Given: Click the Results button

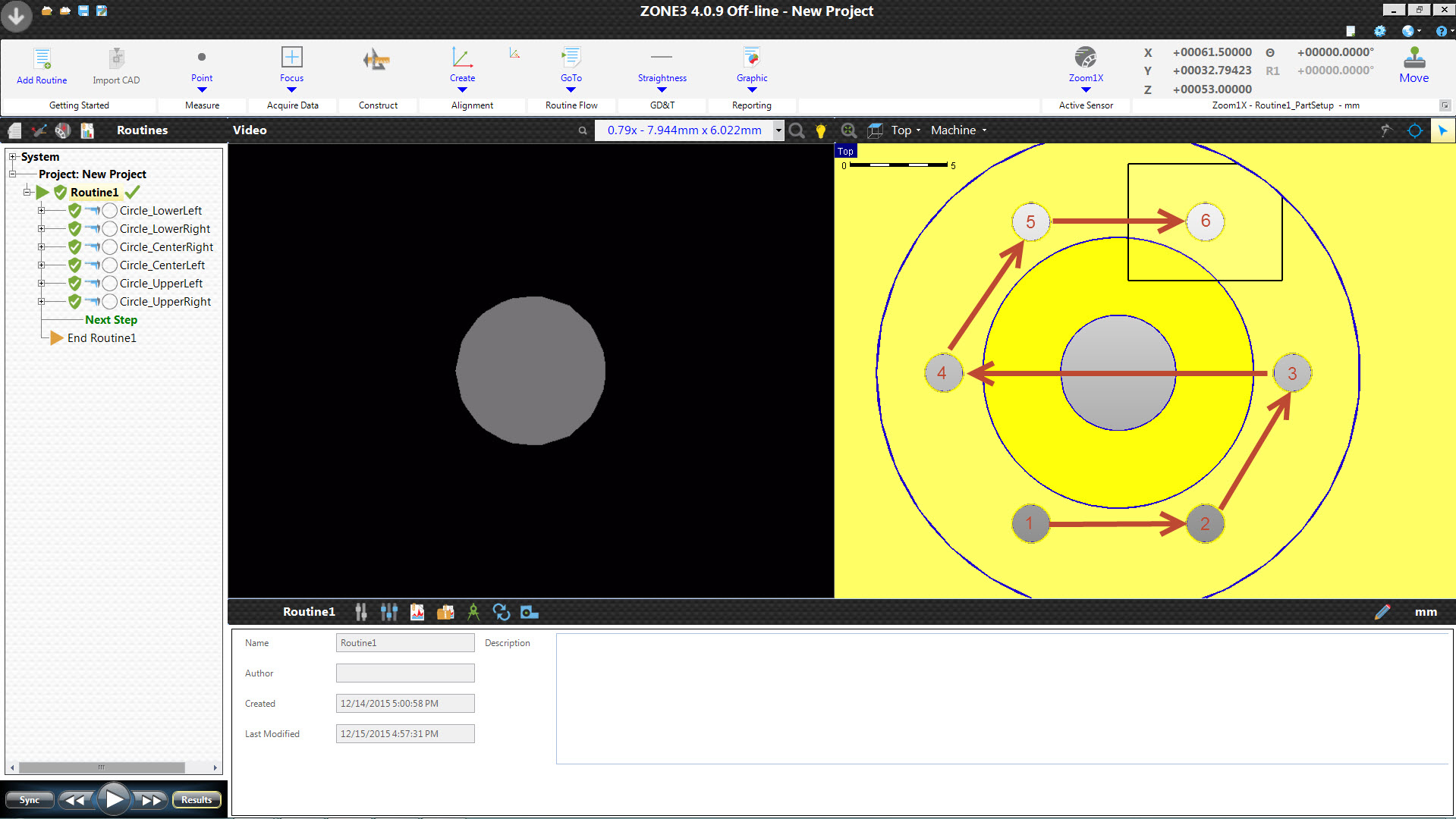Looking at the screenshot, I should (196, 799).
